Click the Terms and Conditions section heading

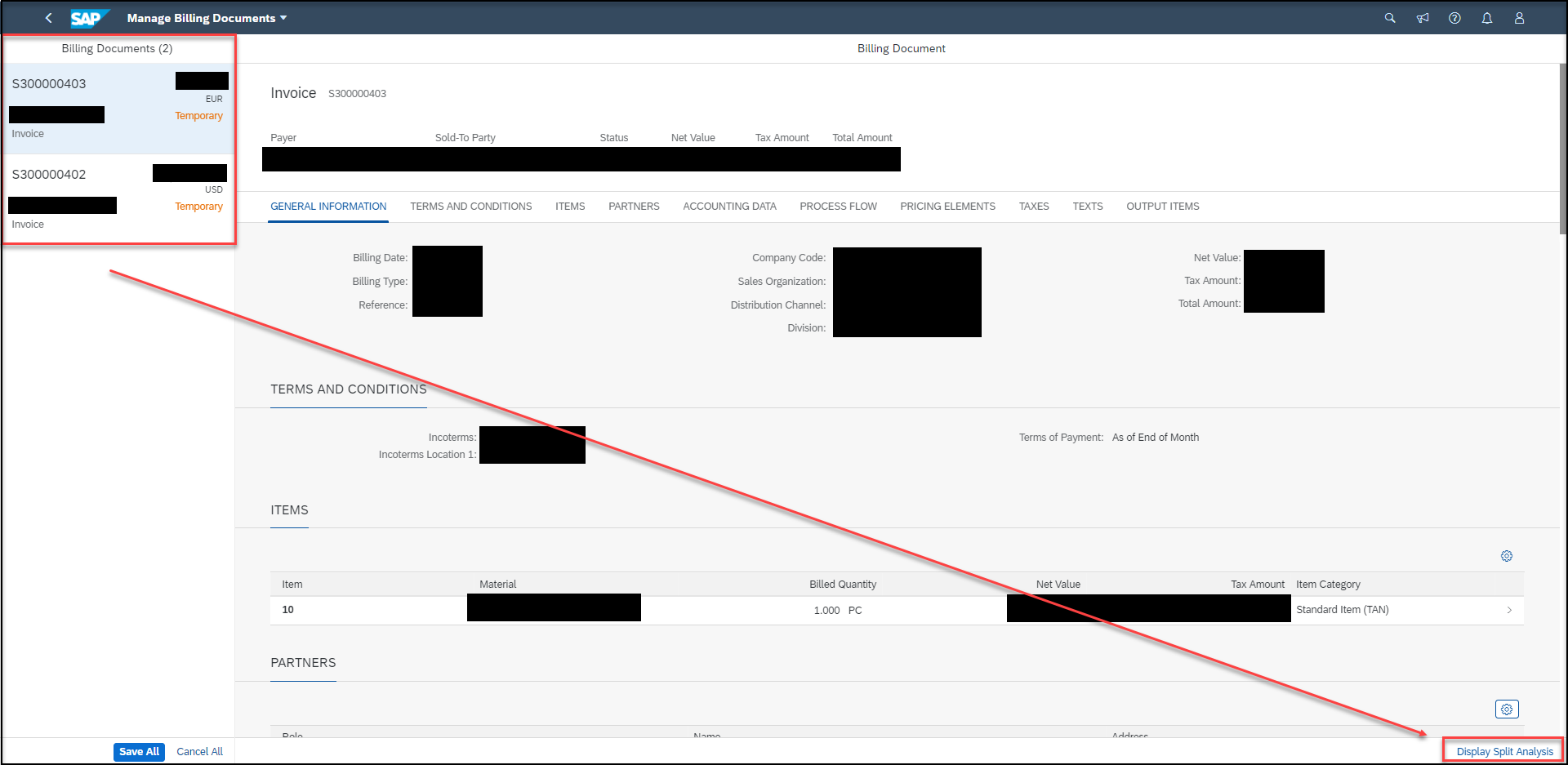(x=349, y=389)
